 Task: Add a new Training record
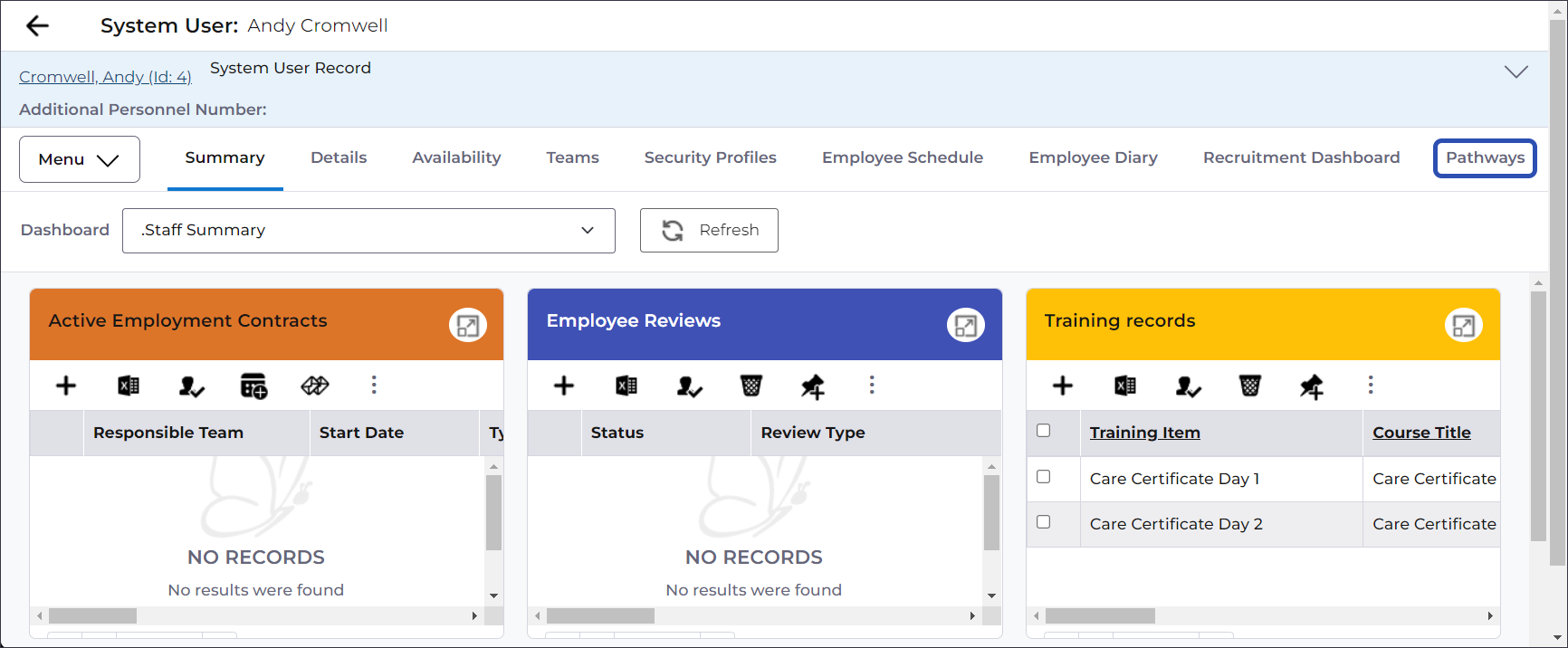pyautogui.click(x=1063, y=386)
